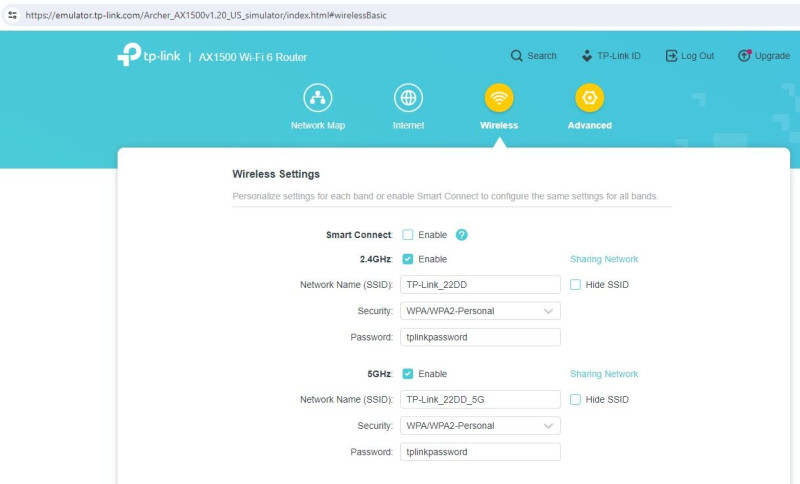Click the Log Out text link

697,56
